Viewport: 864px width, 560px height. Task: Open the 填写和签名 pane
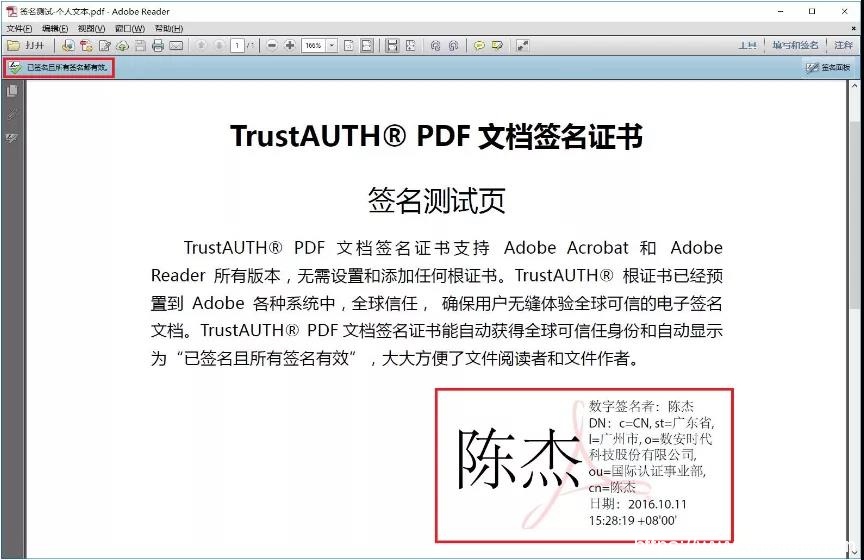coord(795,45)
